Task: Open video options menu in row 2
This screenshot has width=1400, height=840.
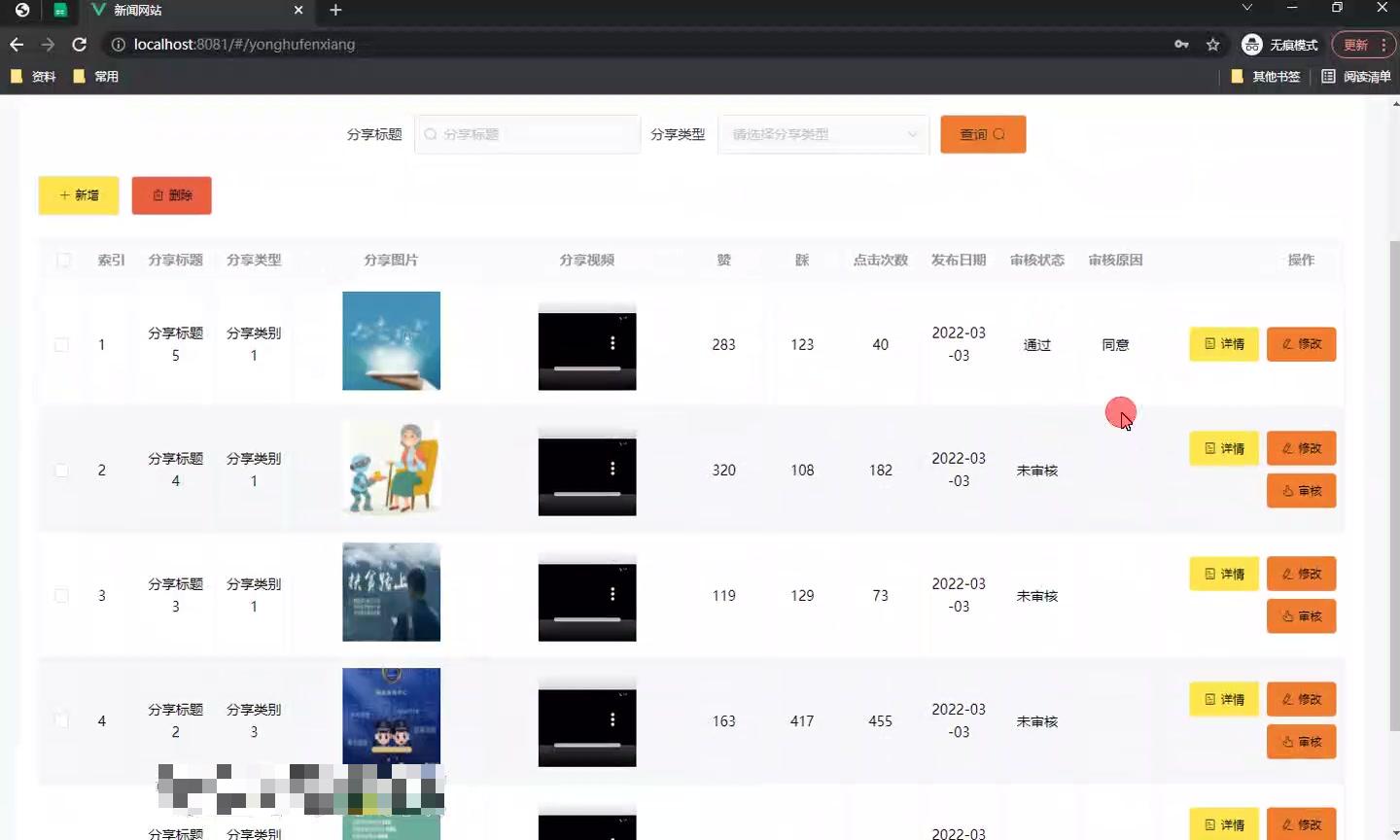Action: point(612,469)
